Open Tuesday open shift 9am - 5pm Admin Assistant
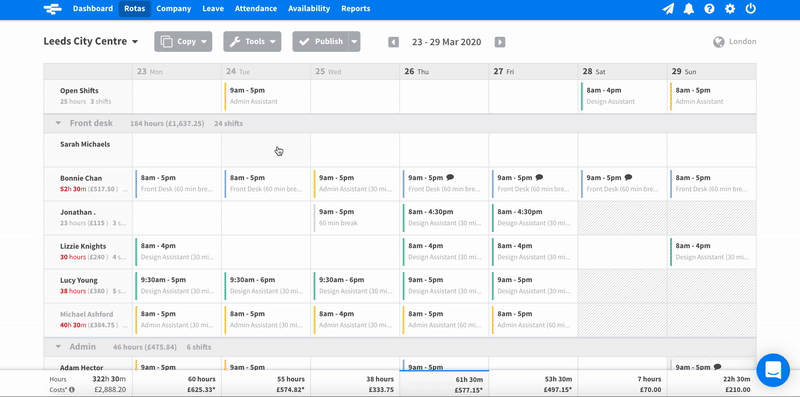Screen dimensions: 800x397 (266, 96)
